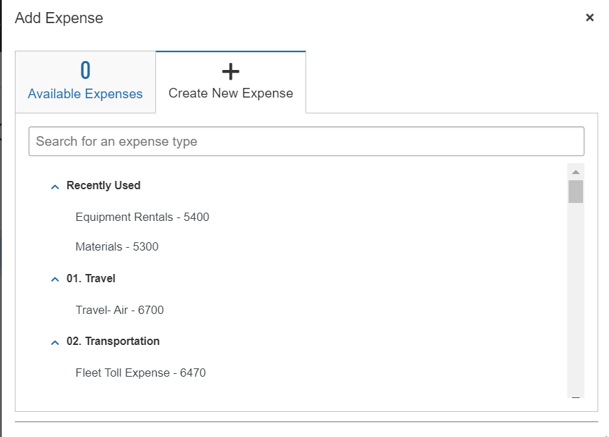Click the Recently Used group heading
Viewport: 609px width, 437px height.
[x=103, y=185]
